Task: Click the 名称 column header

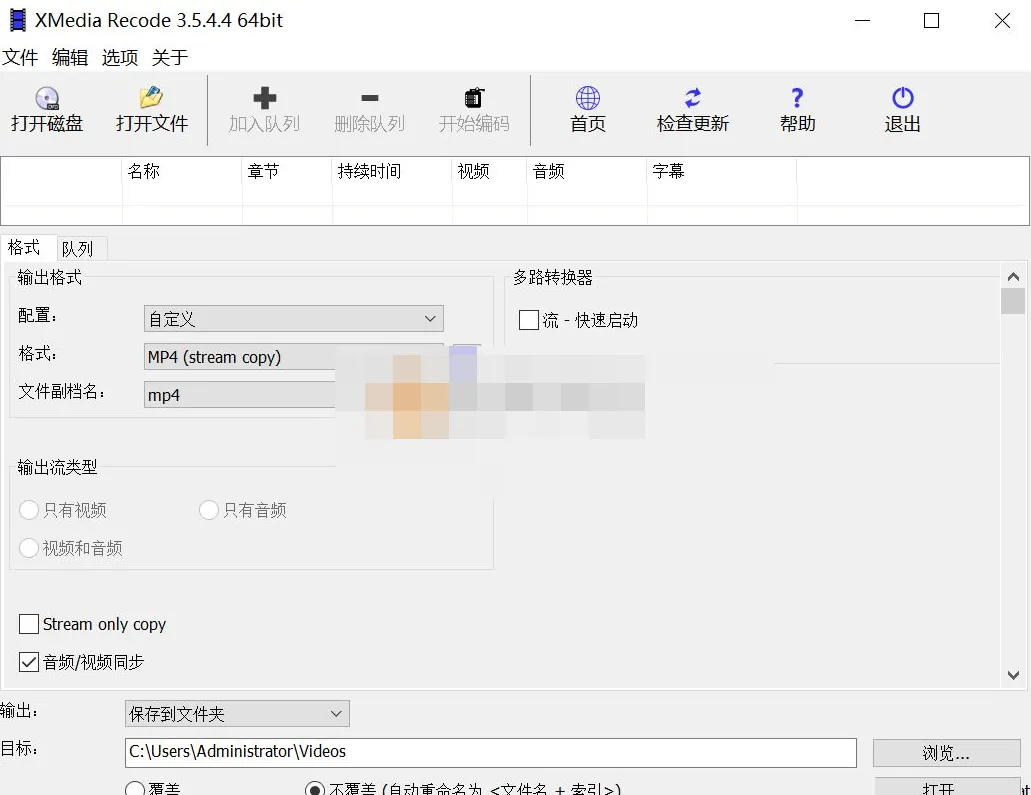Action: click(x=182, y=172)
